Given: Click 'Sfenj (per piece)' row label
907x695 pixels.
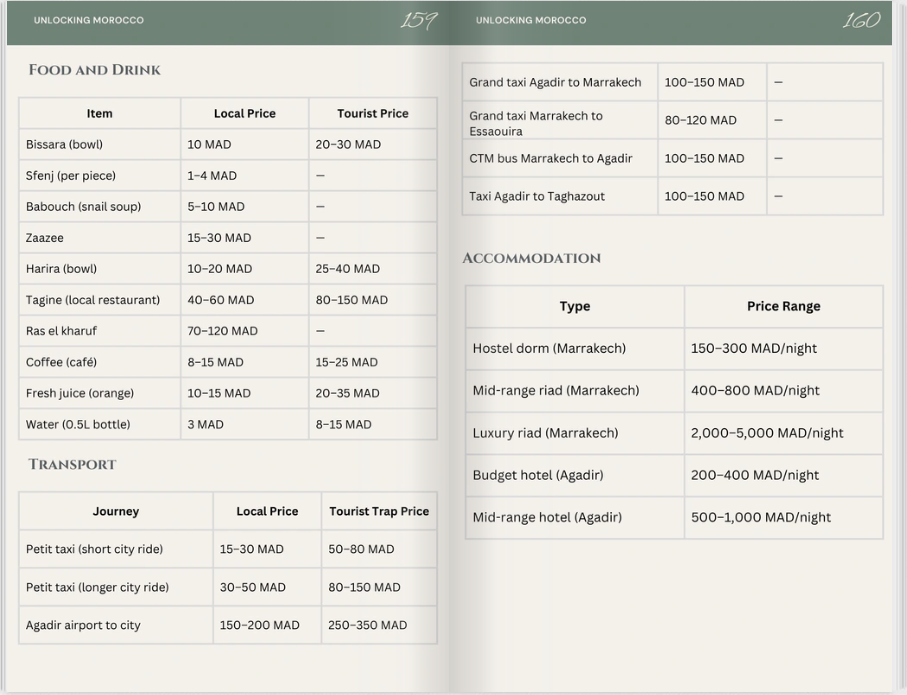Looking at the screenshot, I should click(x=71, y=176).
